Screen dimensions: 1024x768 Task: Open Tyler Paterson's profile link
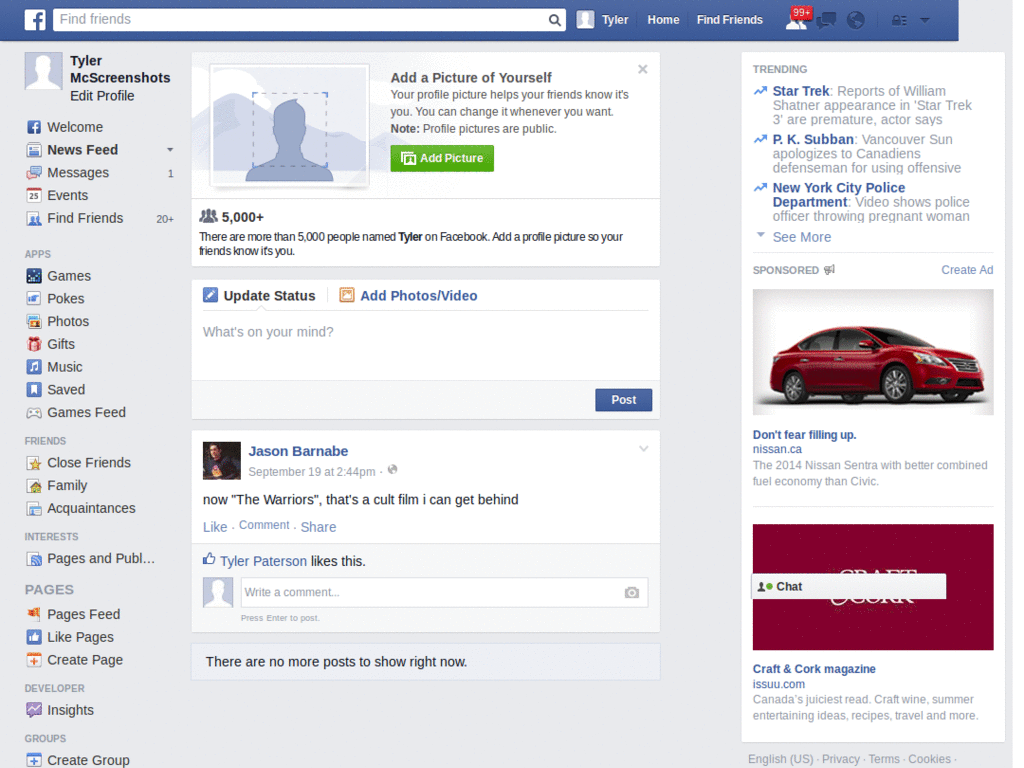(263, 561)
